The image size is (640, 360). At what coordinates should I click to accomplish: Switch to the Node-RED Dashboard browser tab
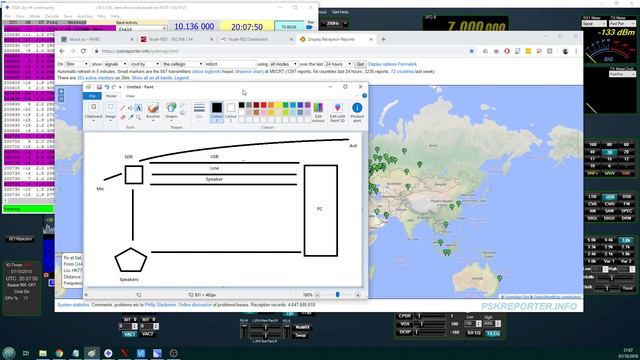(256, 39)
